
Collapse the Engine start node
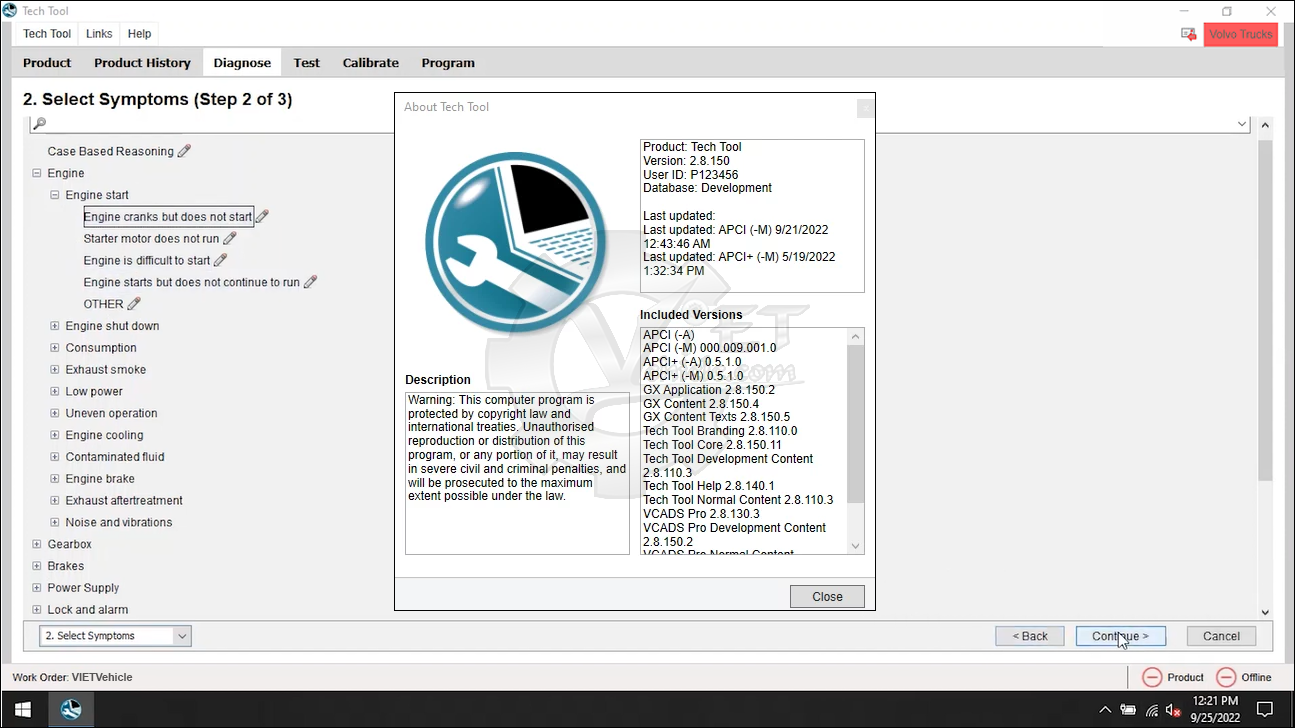pyautogui.click(x=55, y=195)
